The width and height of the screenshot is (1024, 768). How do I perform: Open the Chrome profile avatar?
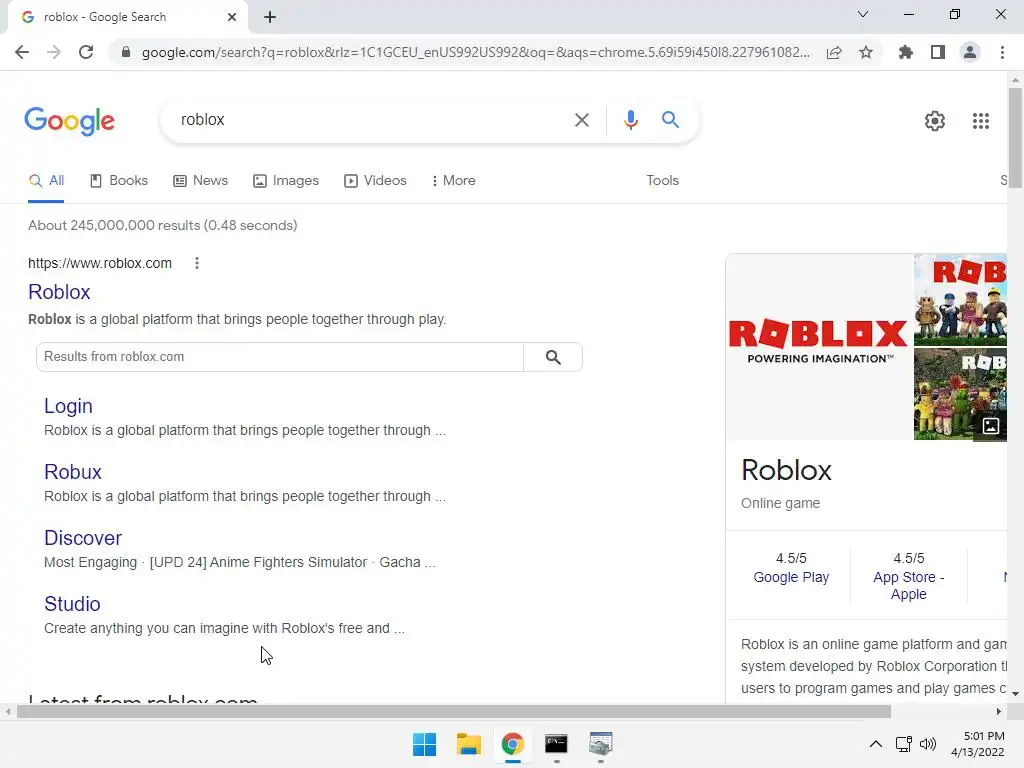point(970,52)
